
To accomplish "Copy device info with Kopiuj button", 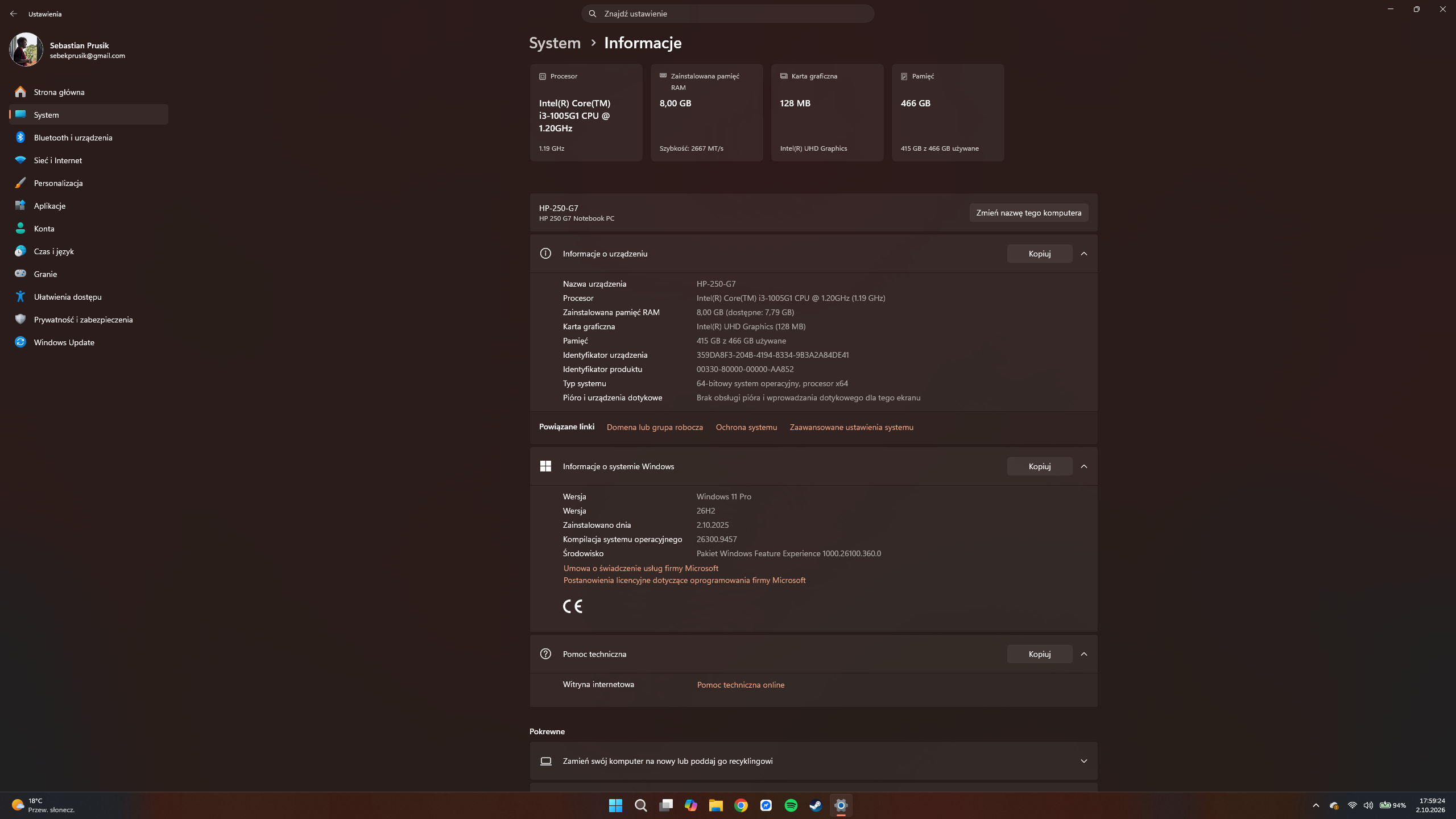I will (x=1039, y=254).
